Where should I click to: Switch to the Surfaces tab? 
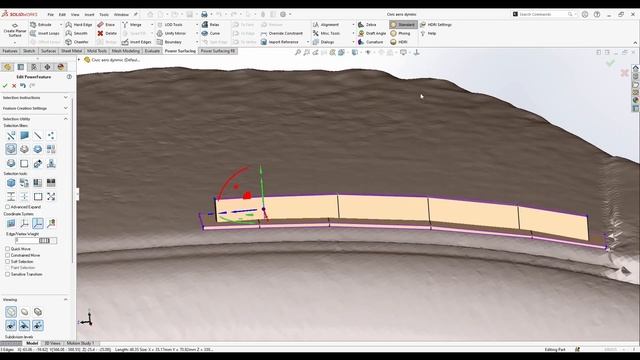pos(48,51)
